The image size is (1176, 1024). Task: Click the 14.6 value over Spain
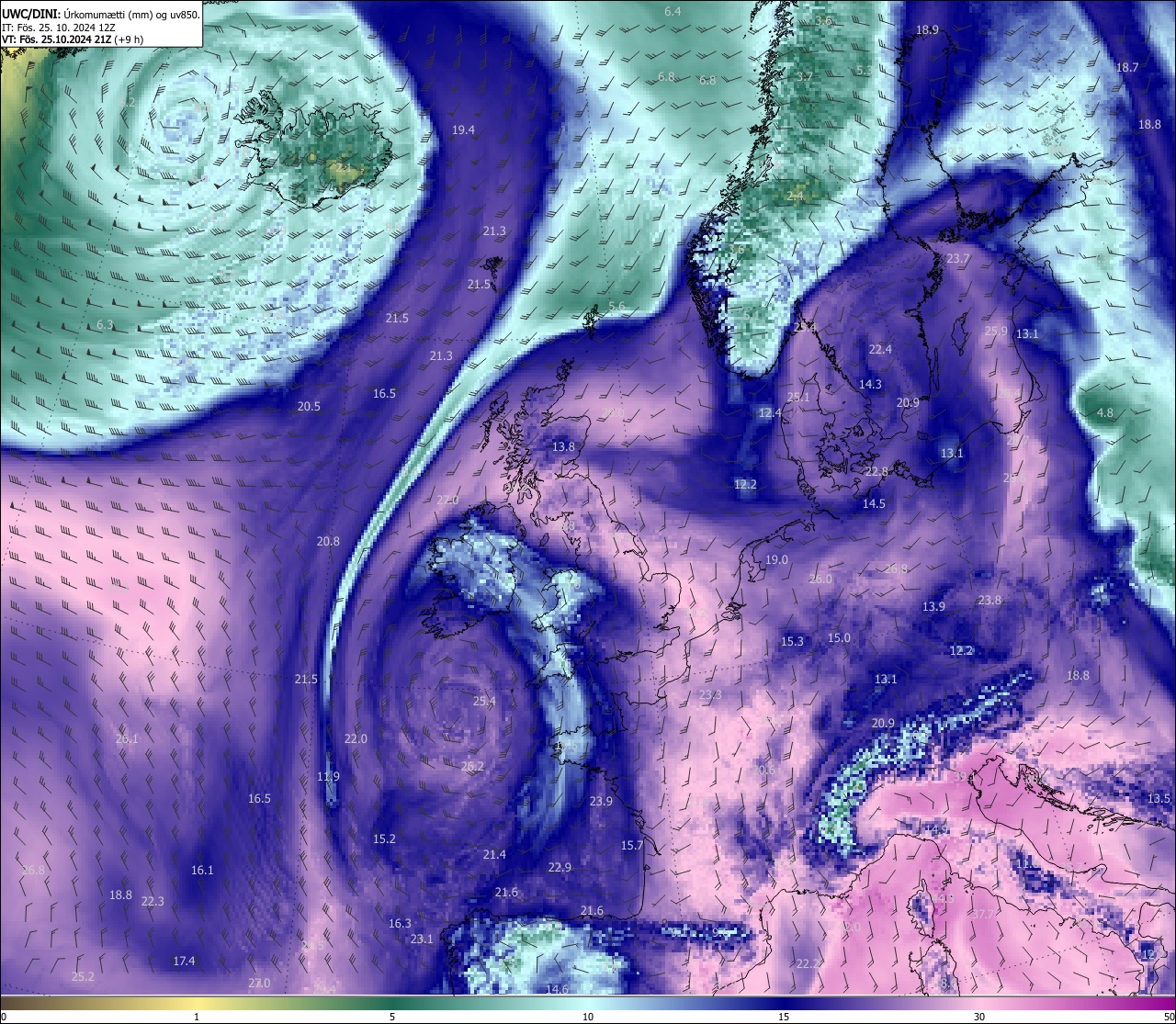point(557,989)
